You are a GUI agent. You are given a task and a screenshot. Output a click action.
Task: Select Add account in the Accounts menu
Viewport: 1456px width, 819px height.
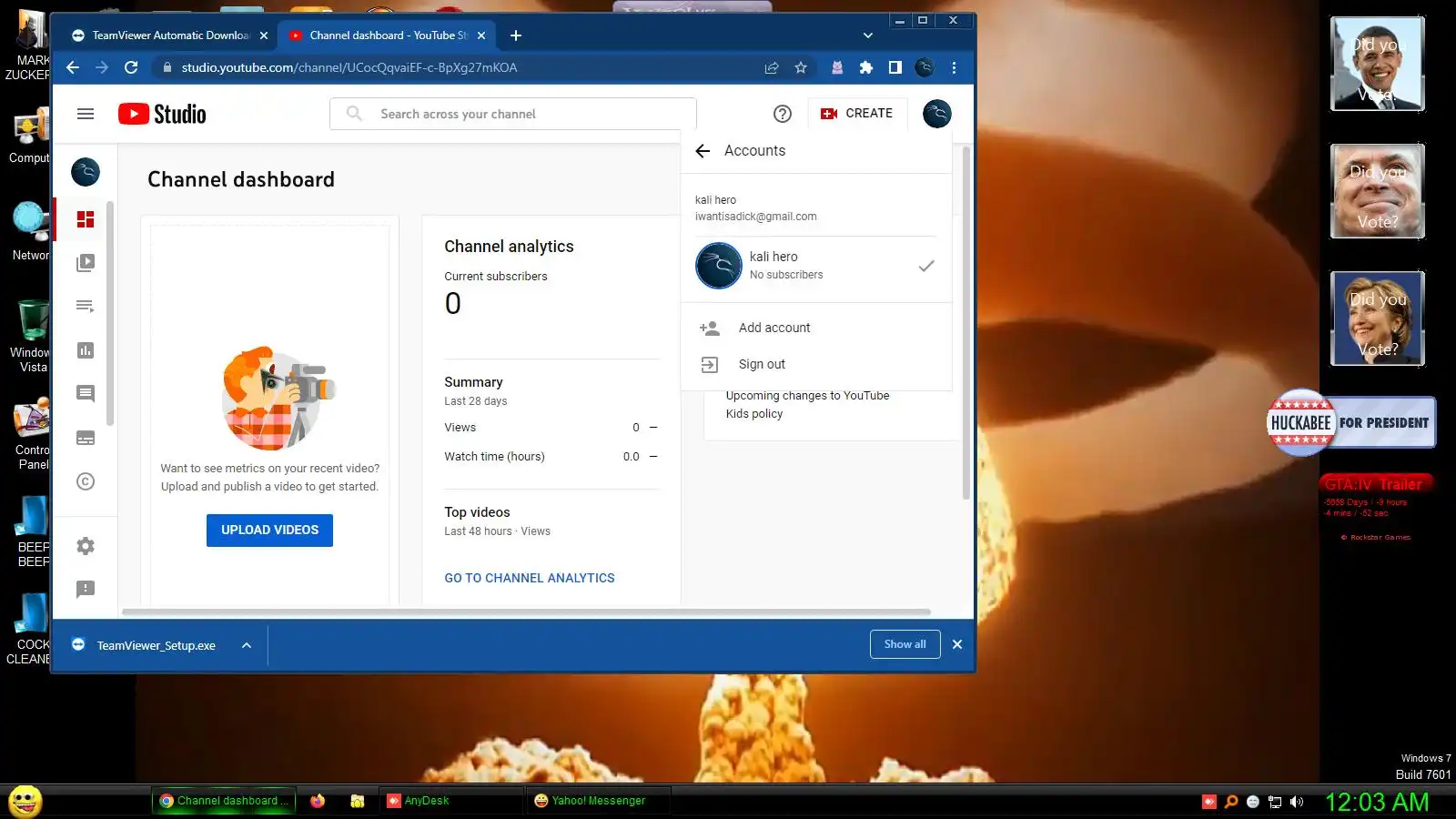[816, 328]
